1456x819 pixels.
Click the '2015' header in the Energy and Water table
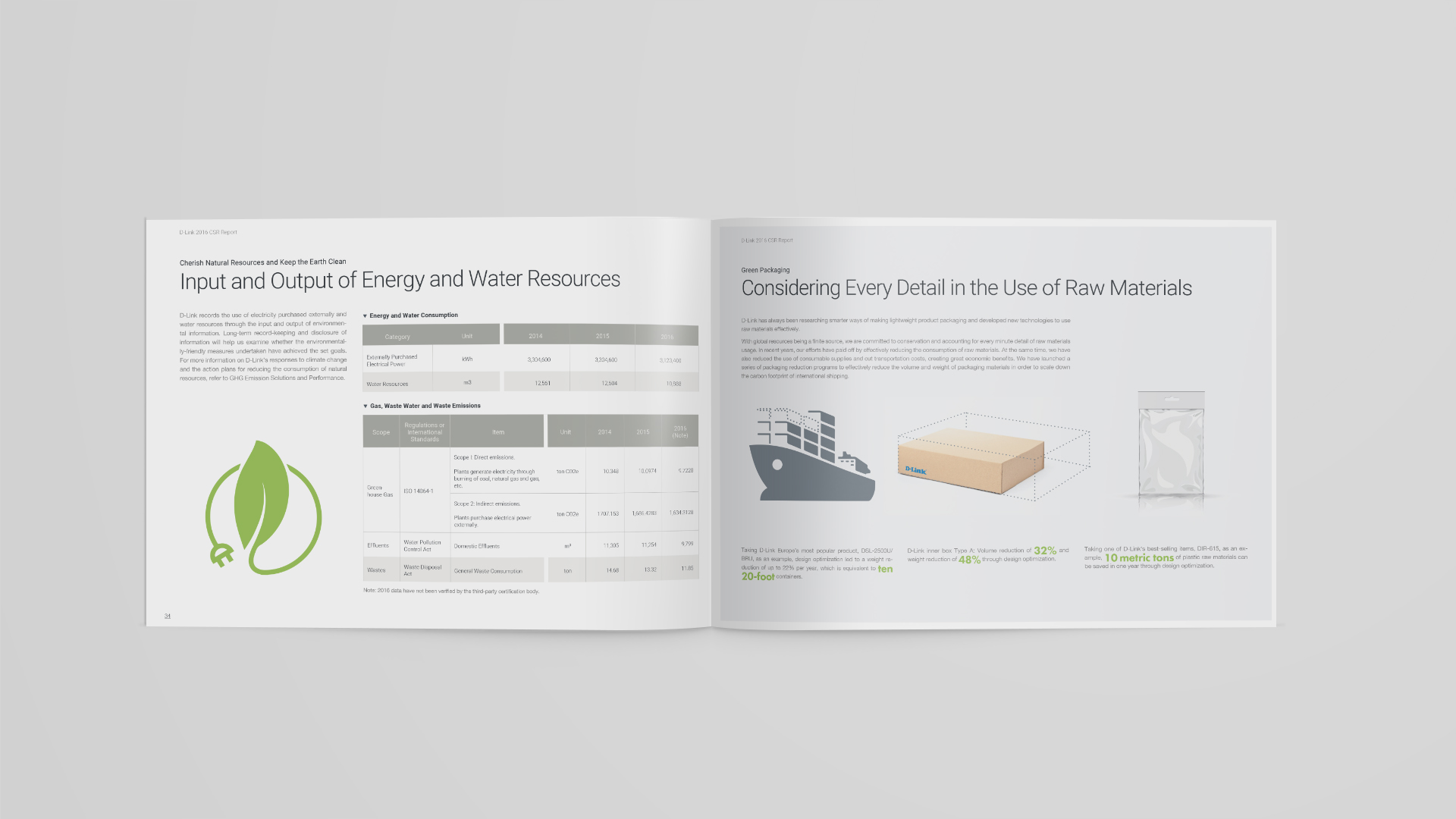[x=602, y=336]
